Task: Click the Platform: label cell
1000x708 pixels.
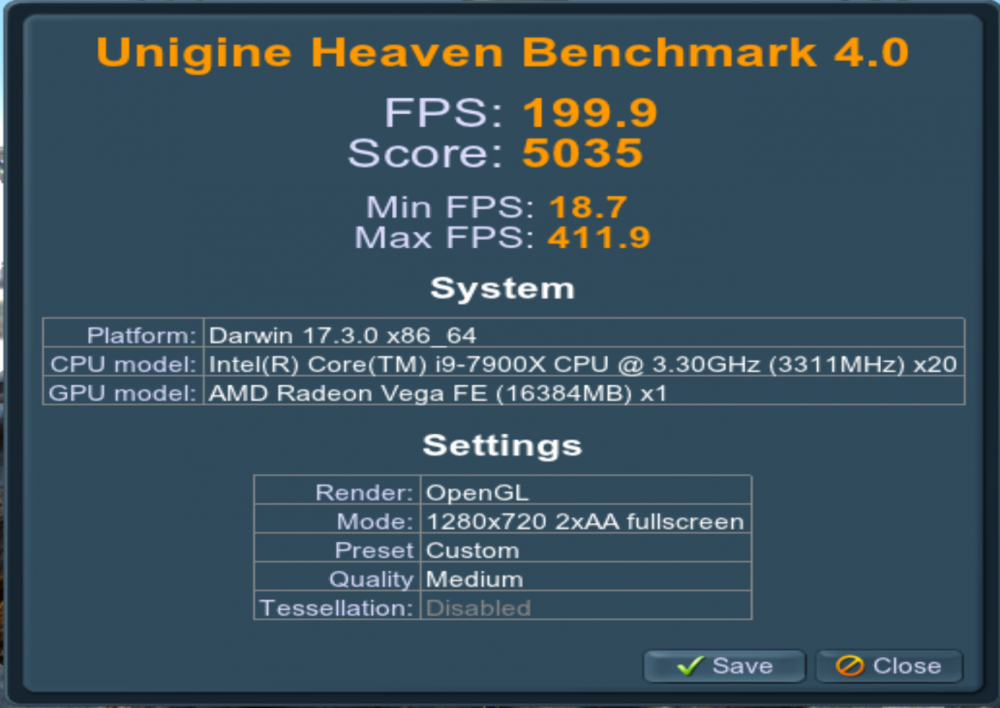Action: pos(123,333)
